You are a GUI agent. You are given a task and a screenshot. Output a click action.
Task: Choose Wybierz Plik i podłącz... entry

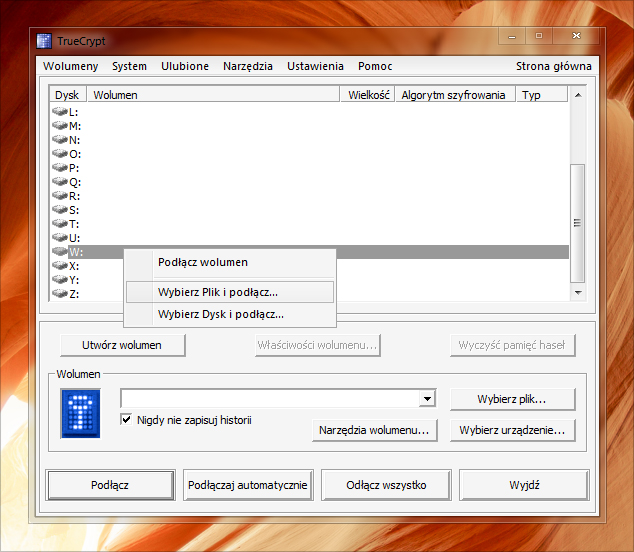[x=230, y=292]
